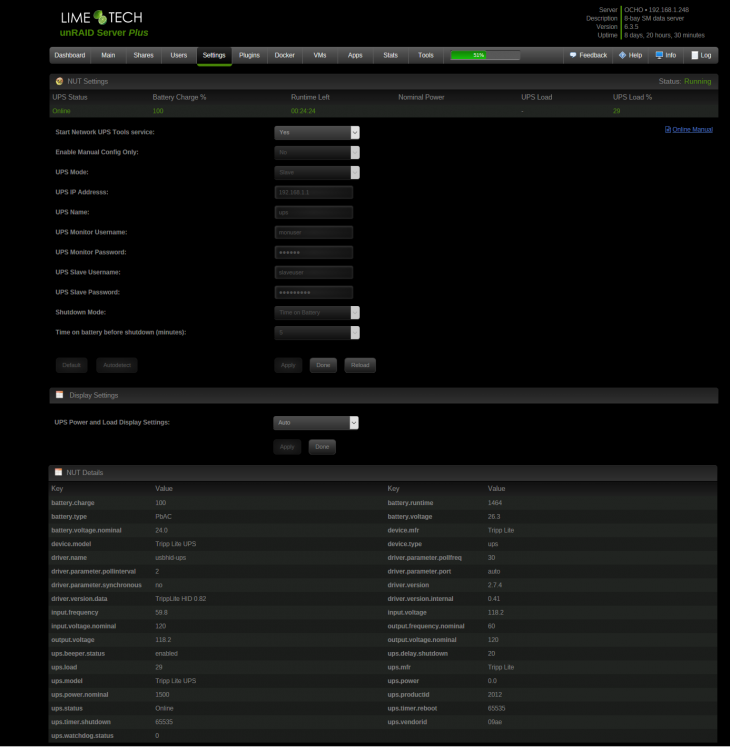Viewport: 730px width, 750px height.
Task: Click the ups.beeper.status key
Action: [x=78, y=653]
